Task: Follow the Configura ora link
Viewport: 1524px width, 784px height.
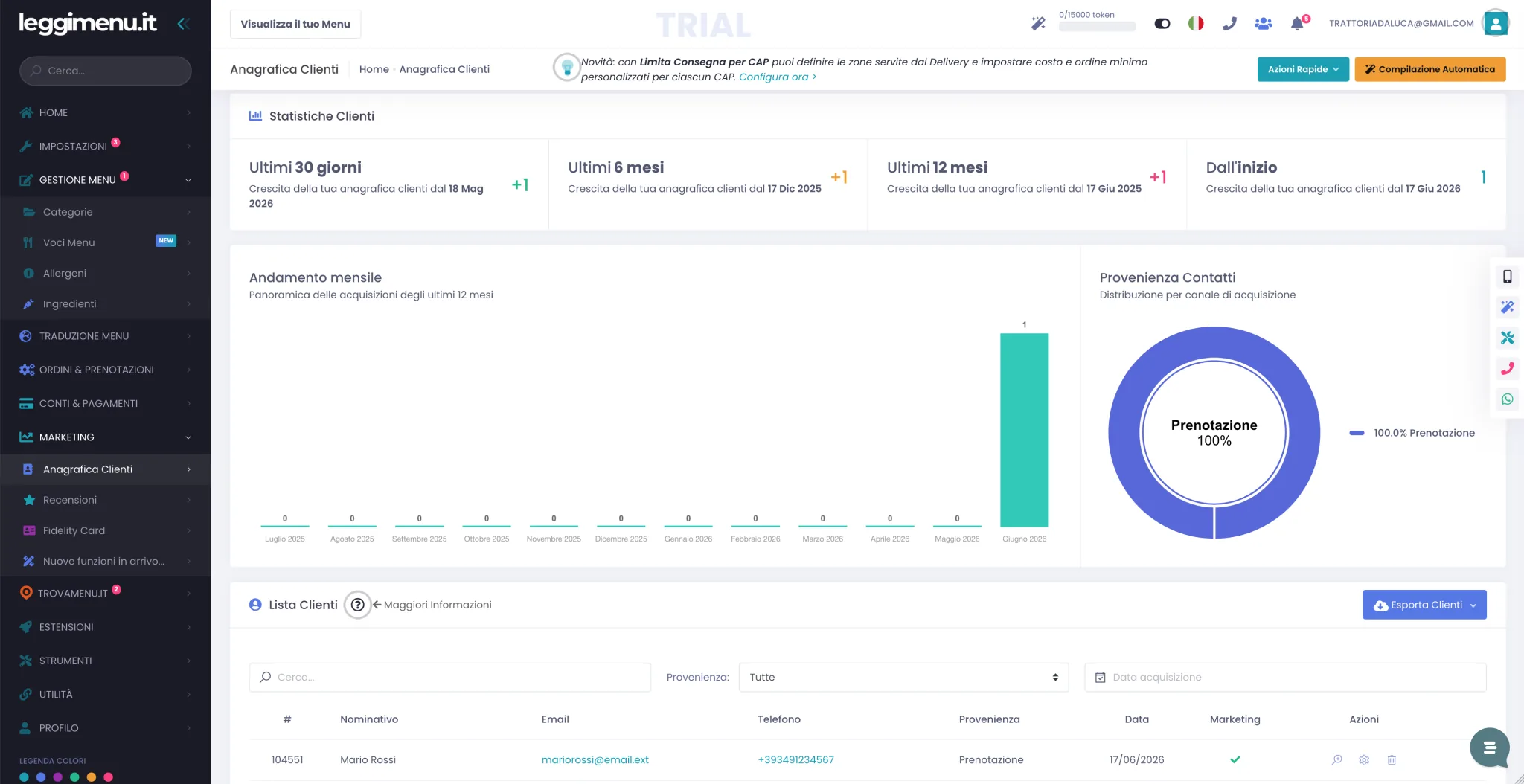Action: 778,77
